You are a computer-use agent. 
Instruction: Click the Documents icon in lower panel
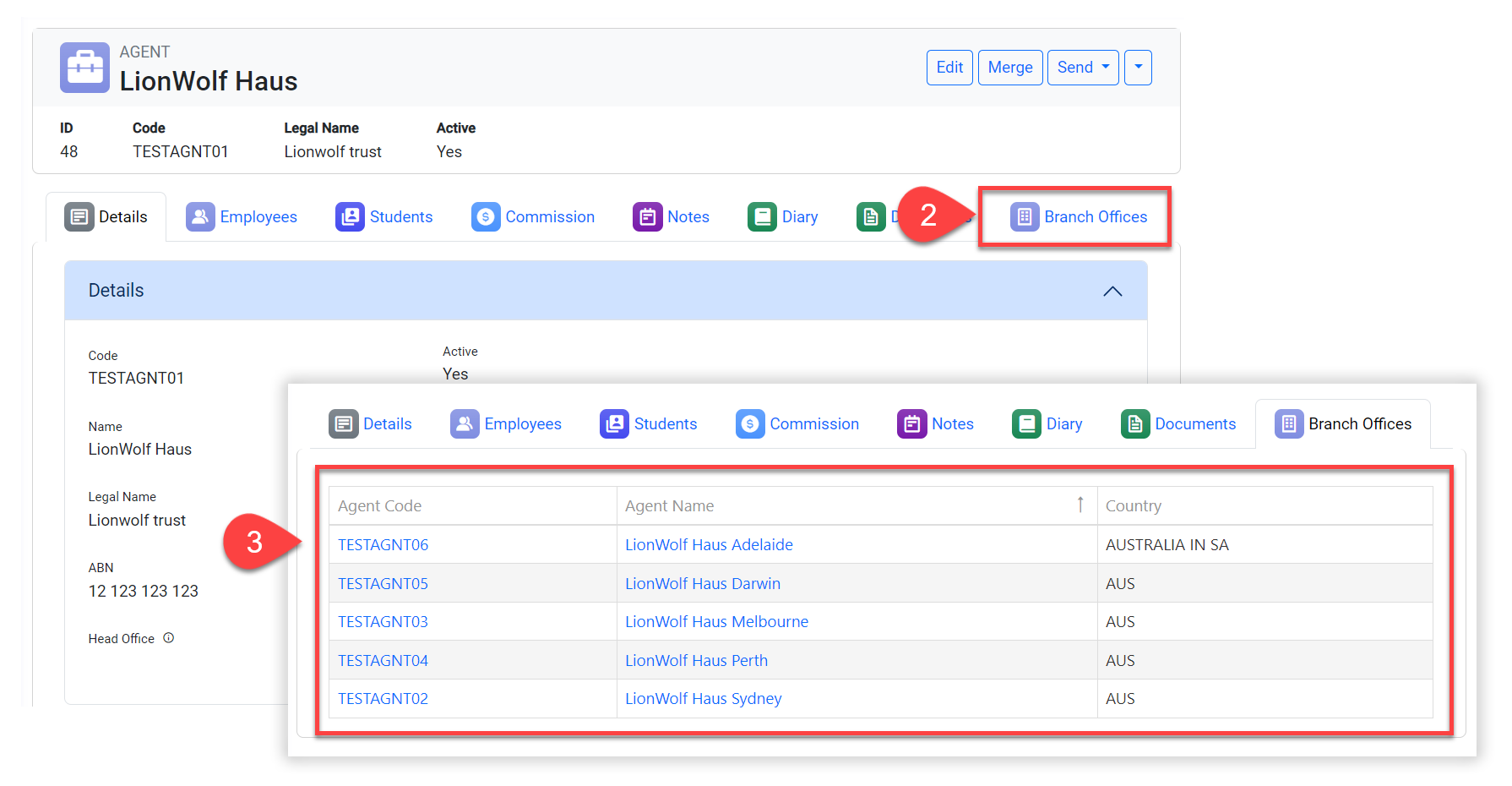pyautogui.click(x=1135, y=423)
